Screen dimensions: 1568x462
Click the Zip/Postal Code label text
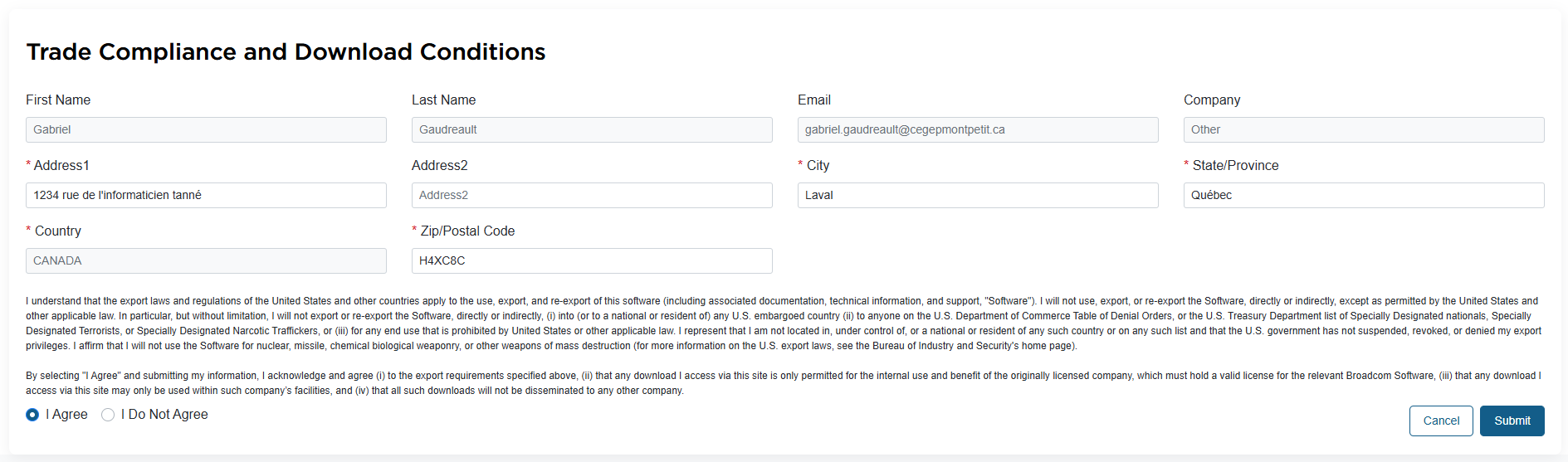[467, 231]
